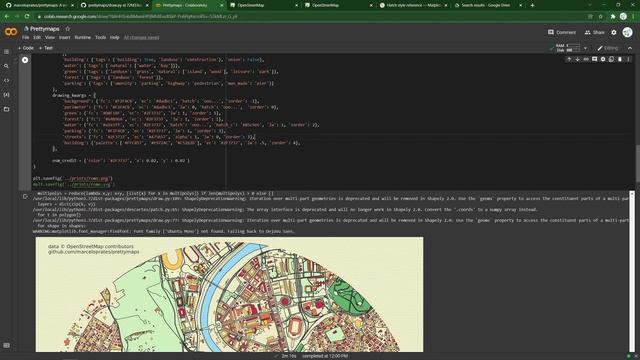640x360 pixels.
Task: Open the terminal icon at sidebar bottom
Action: [x=6, y=345]
